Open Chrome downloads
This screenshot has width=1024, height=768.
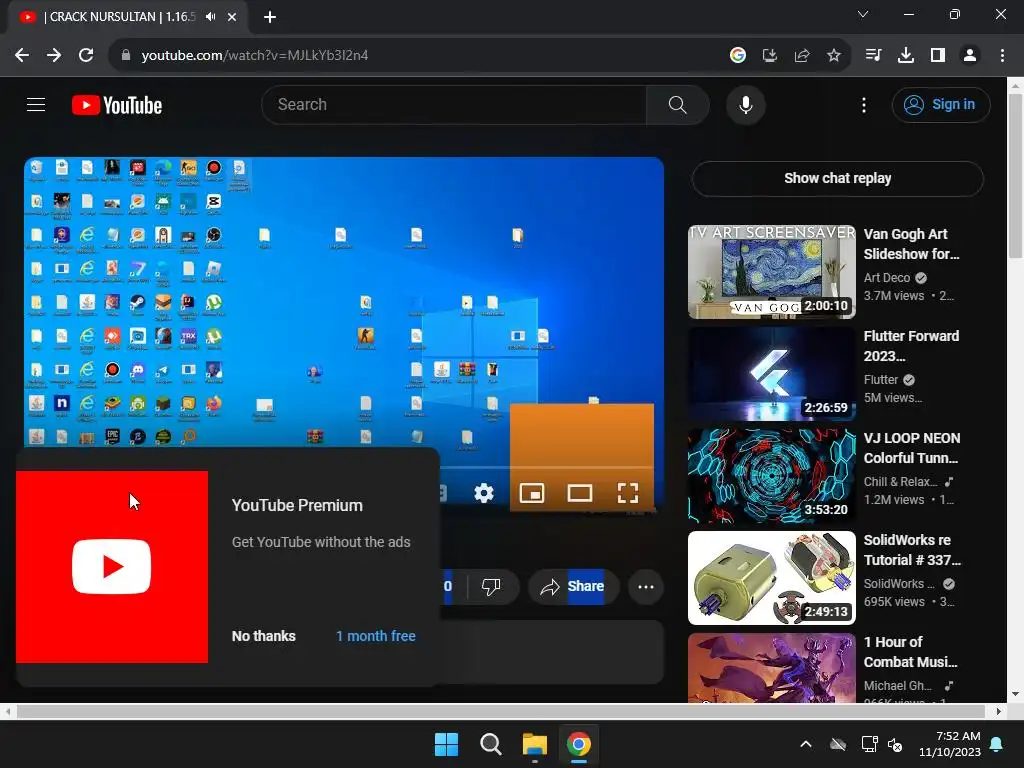point(905,56)
